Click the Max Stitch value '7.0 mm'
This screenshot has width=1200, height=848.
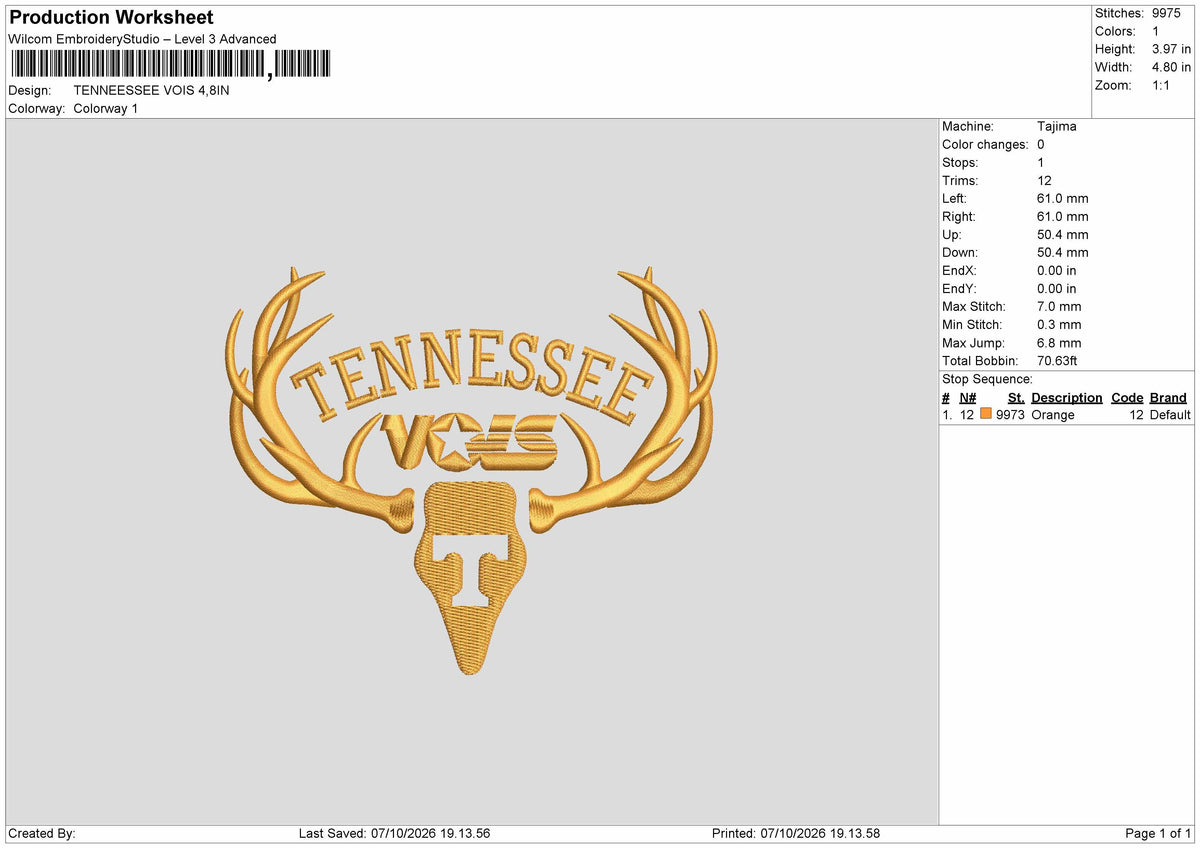point(1060,307)
